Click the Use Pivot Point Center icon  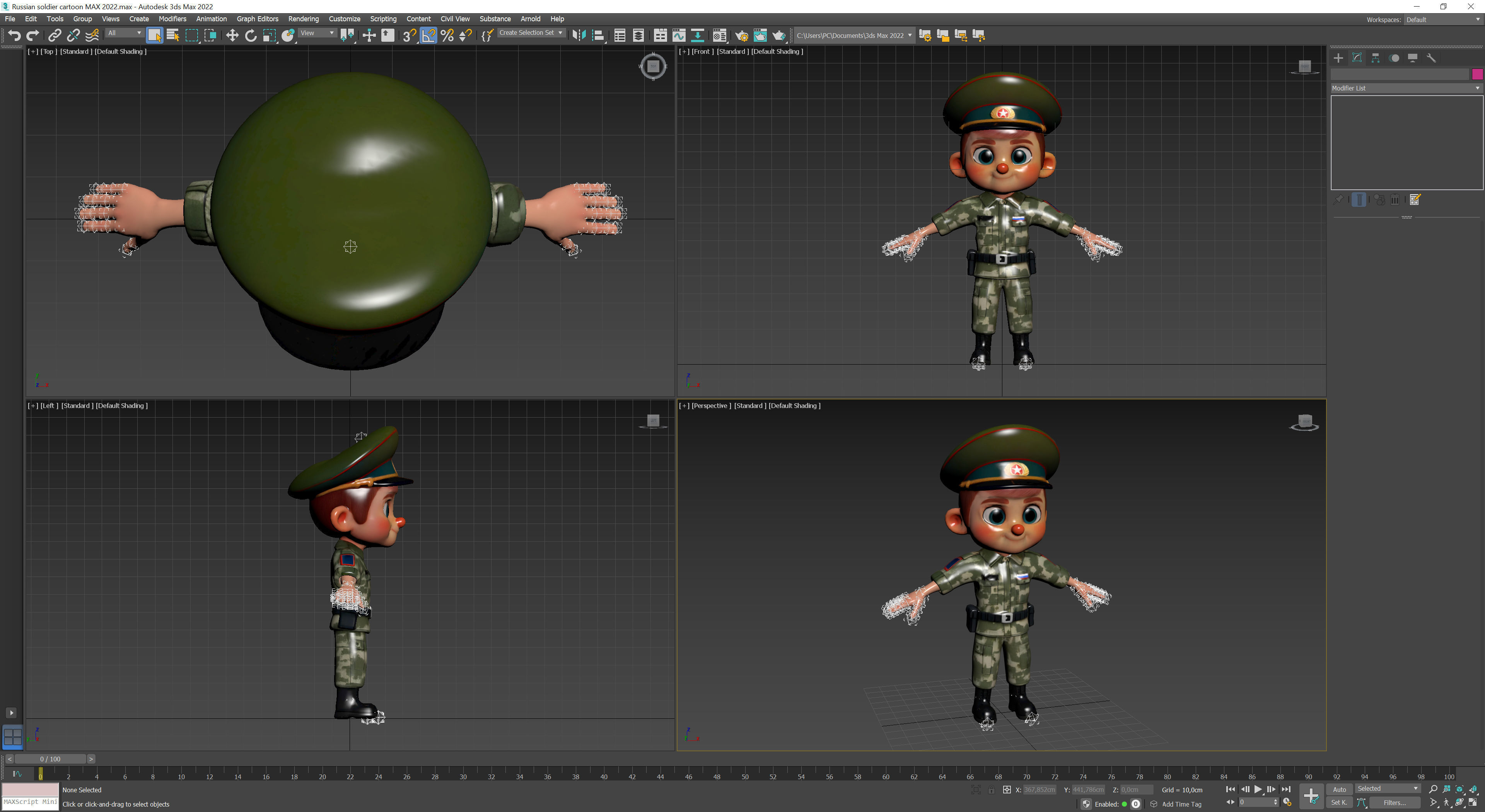coord(347,36)
